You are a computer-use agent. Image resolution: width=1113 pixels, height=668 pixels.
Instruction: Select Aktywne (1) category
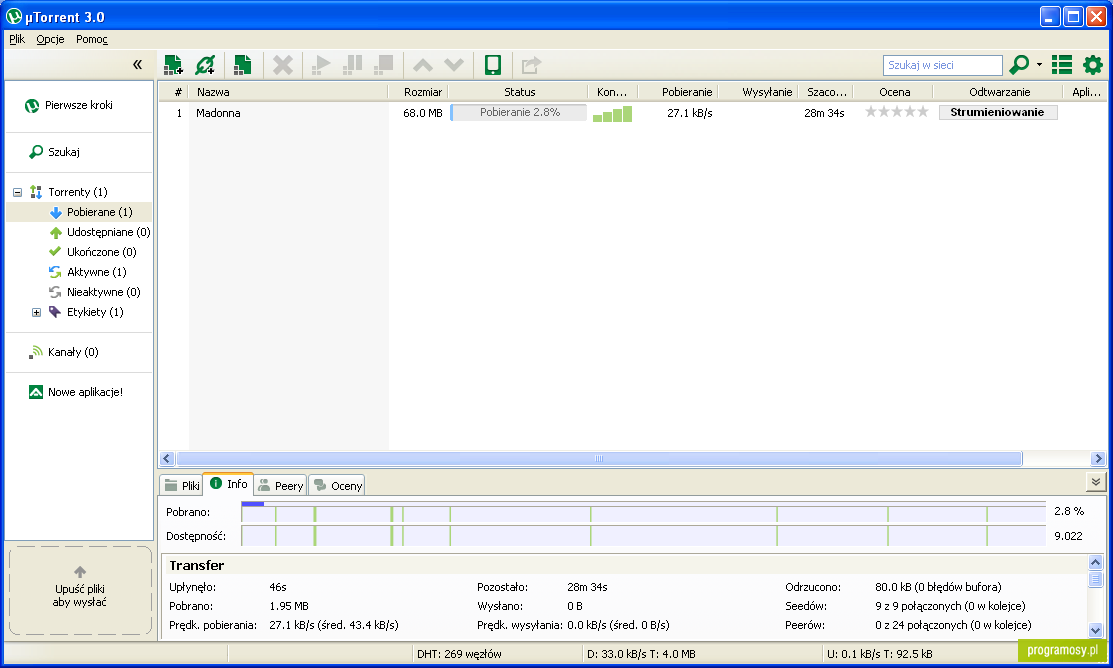[97, 272]
